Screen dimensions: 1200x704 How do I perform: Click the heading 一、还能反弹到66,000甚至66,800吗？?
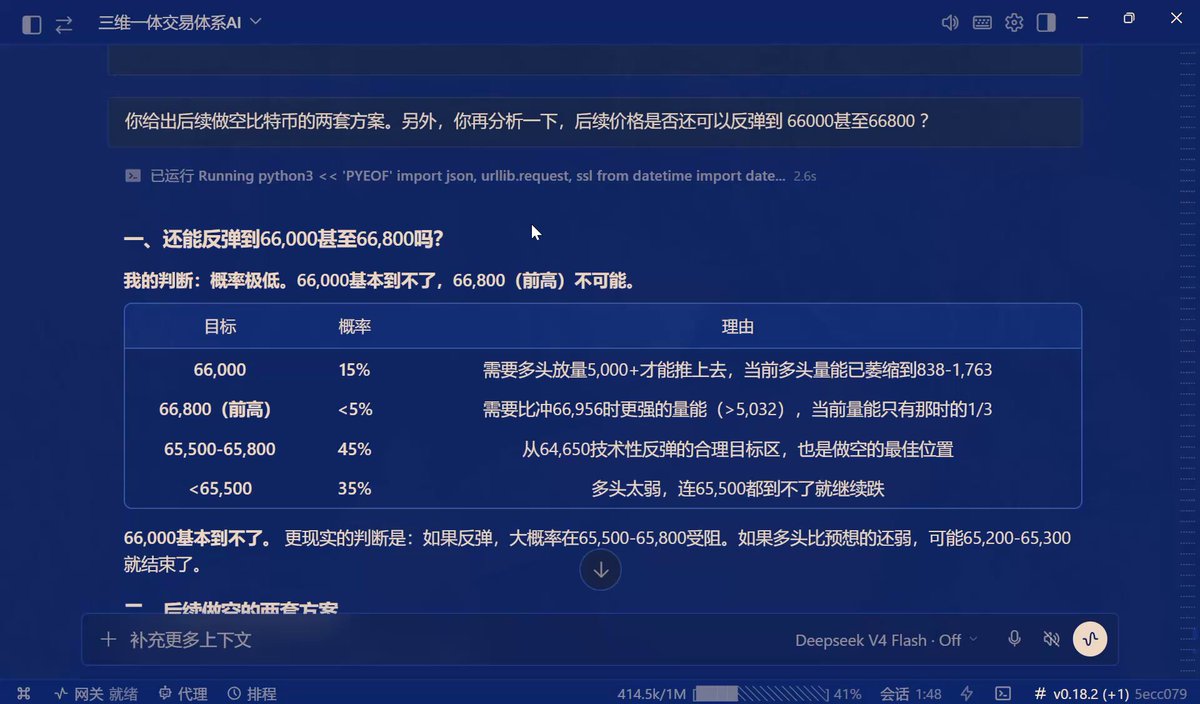point(284,239)
